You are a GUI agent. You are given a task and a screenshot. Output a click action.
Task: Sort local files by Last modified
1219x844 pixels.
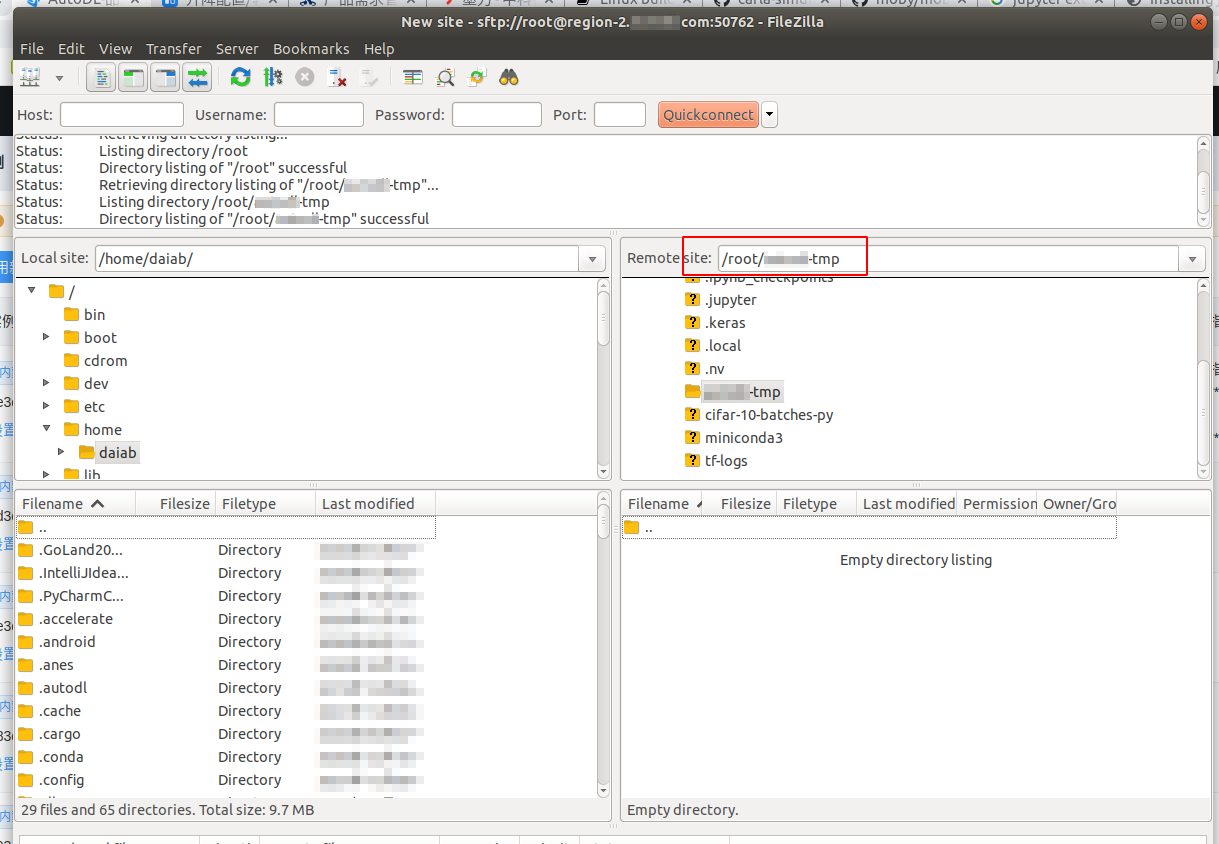coord(368,503)
